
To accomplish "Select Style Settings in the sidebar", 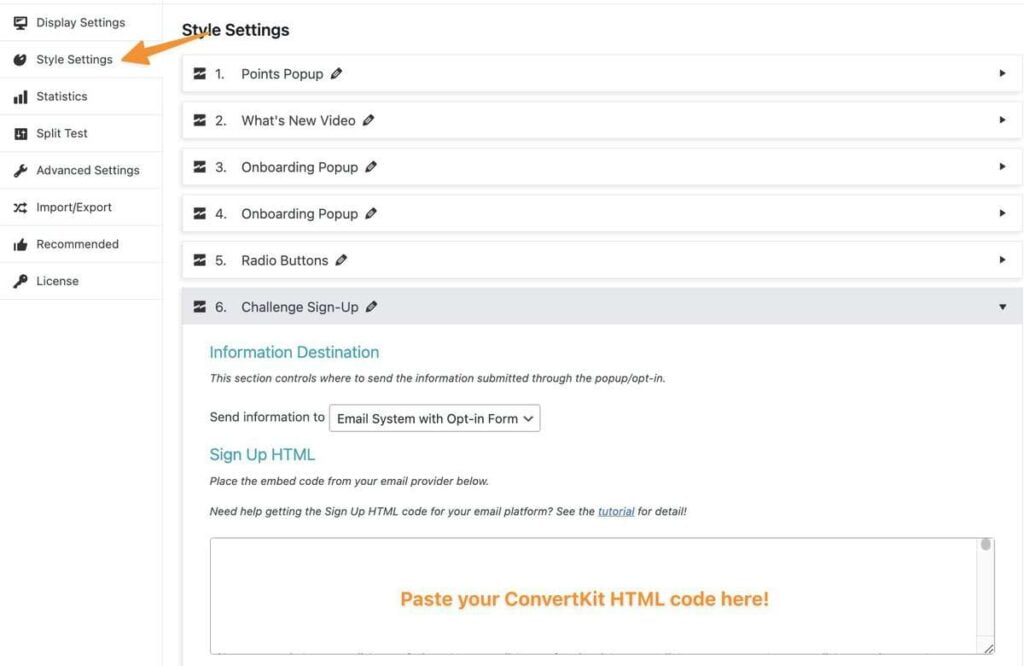I will 72,59.
